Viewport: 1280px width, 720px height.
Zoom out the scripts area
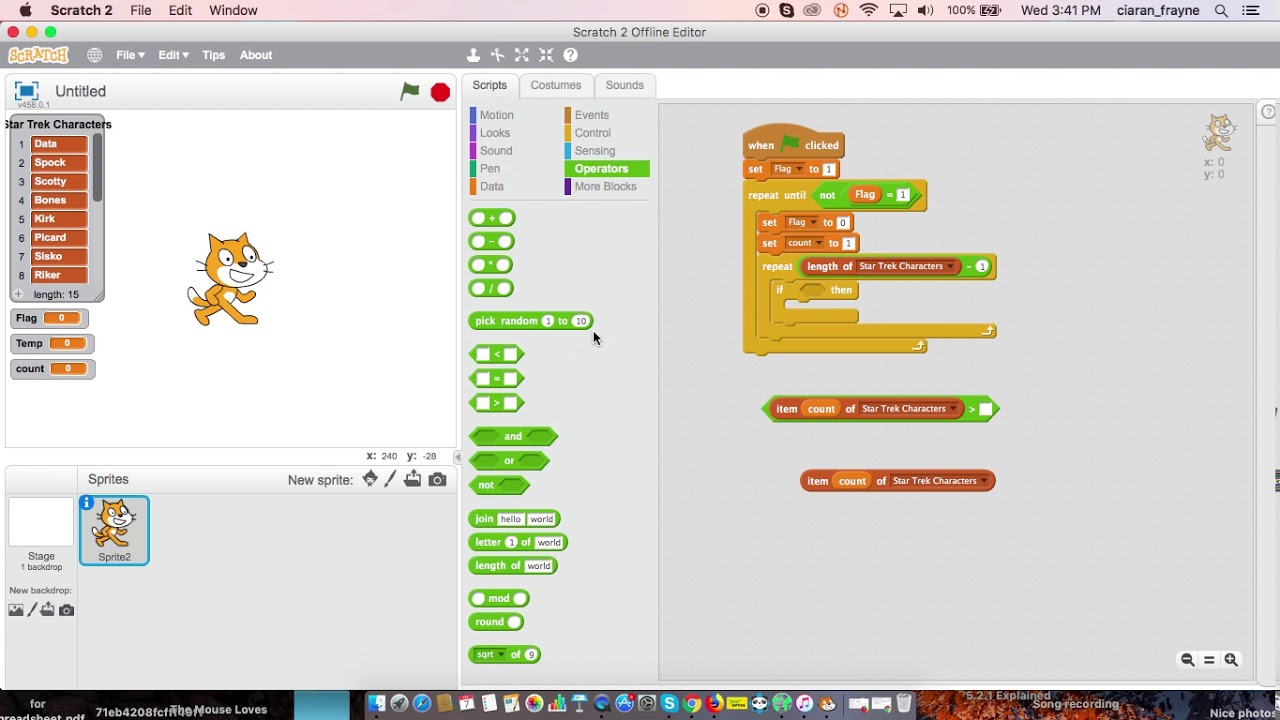point(1187,660)
